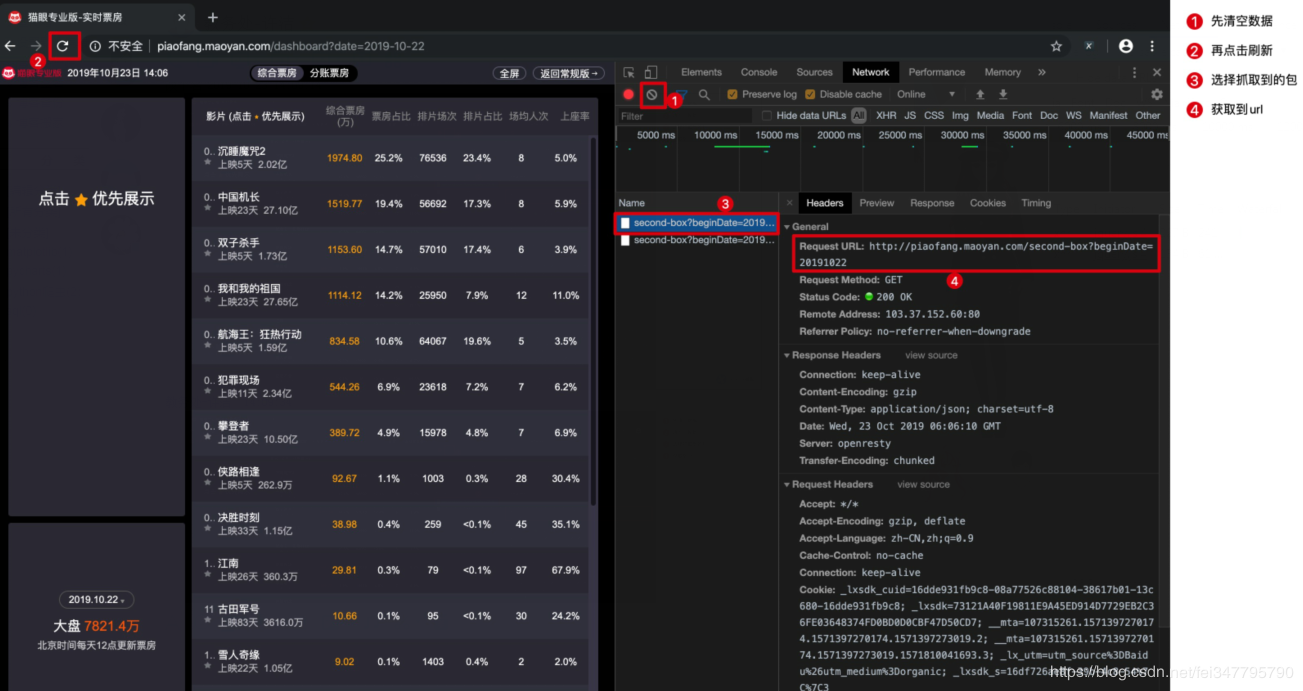This screenshot has height=691, width=1303.
Task: Filter requests by Img type
Action: [960, 115]
